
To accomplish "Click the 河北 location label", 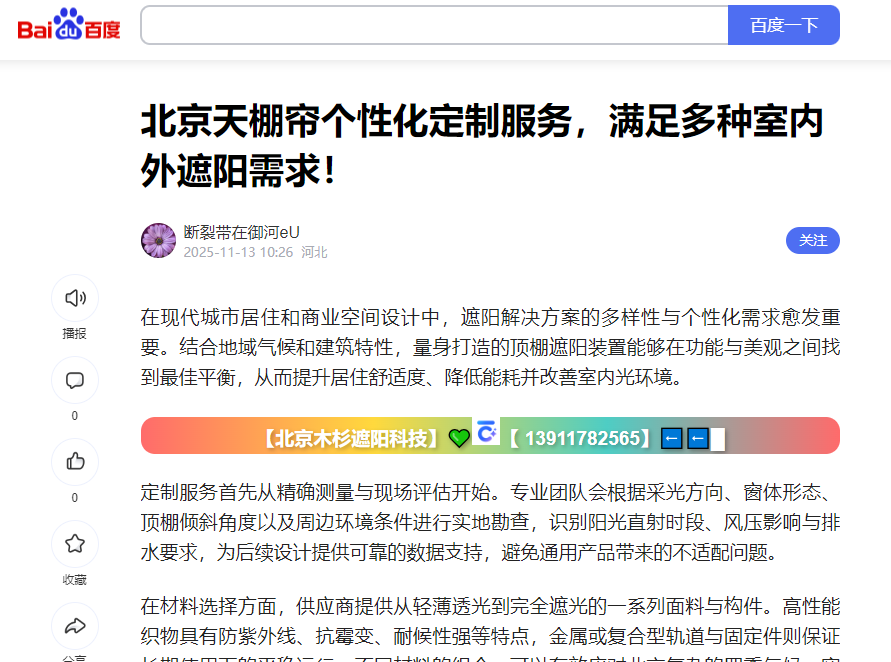I will coord(314,252).
